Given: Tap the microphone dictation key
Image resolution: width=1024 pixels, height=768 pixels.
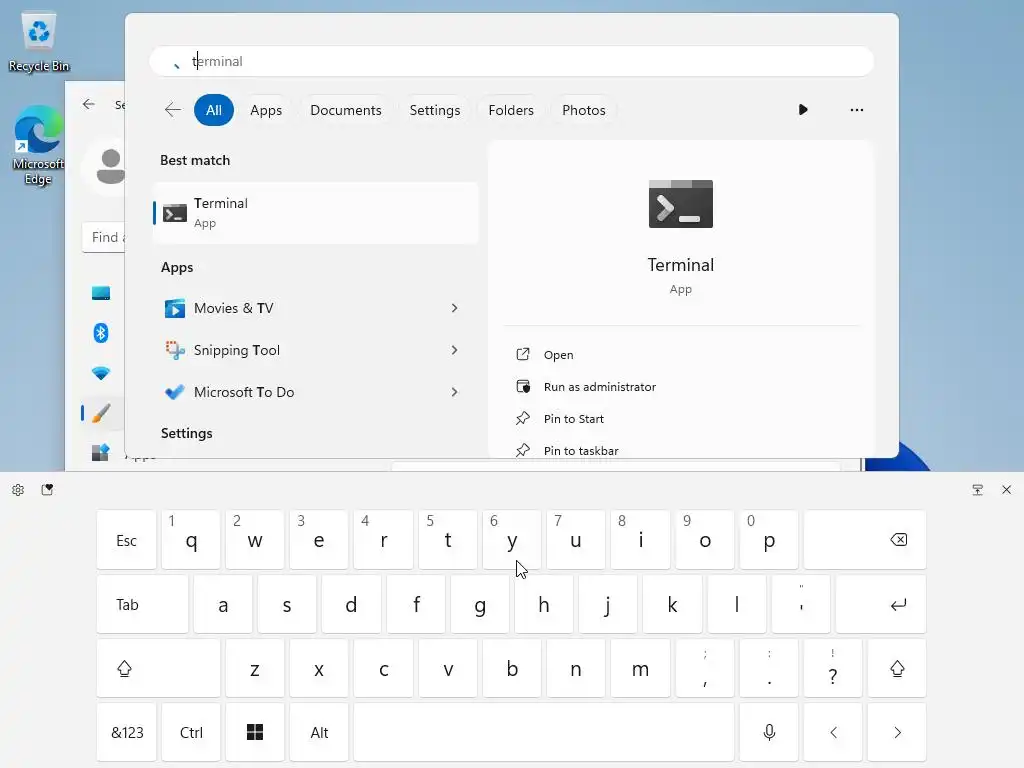Looking at the screenshot, I should pos(769,732).
